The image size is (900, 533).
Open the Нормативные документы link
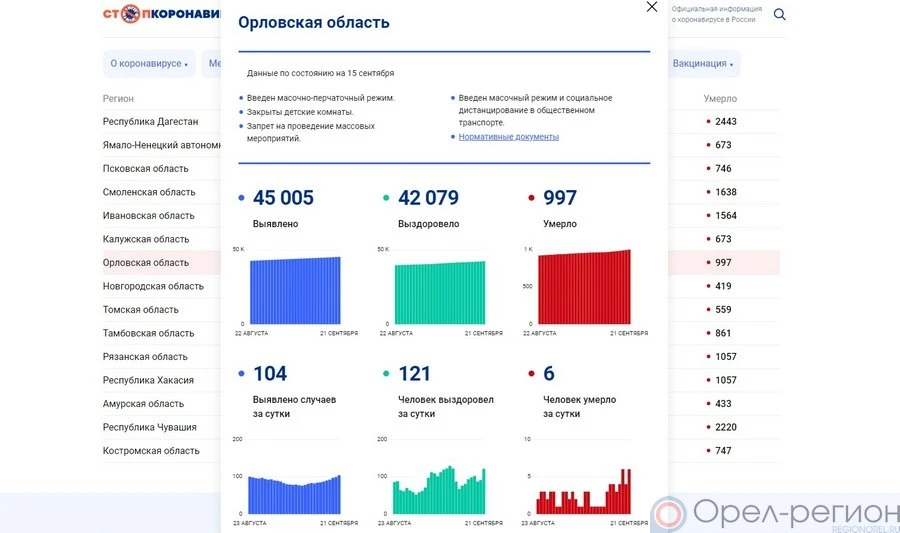click(x=508, y=137)
